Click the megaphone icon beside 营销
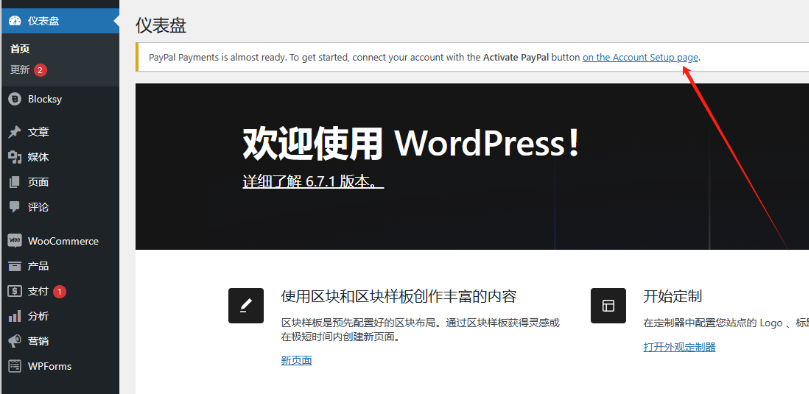The image size is (809, 394). (x=14, y=341)
